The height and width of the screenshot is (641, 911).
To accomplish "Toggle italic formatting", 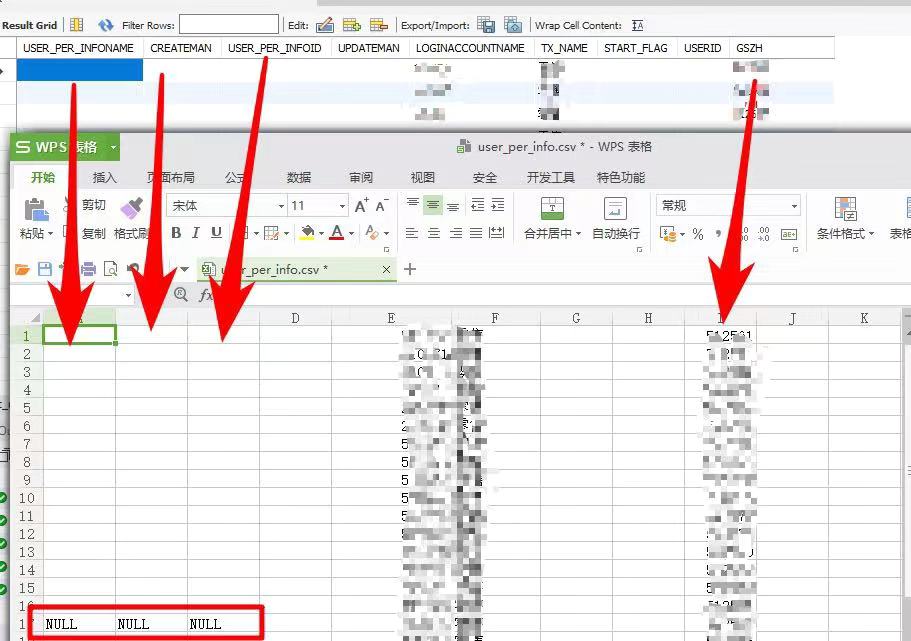I will coord(194,232).
